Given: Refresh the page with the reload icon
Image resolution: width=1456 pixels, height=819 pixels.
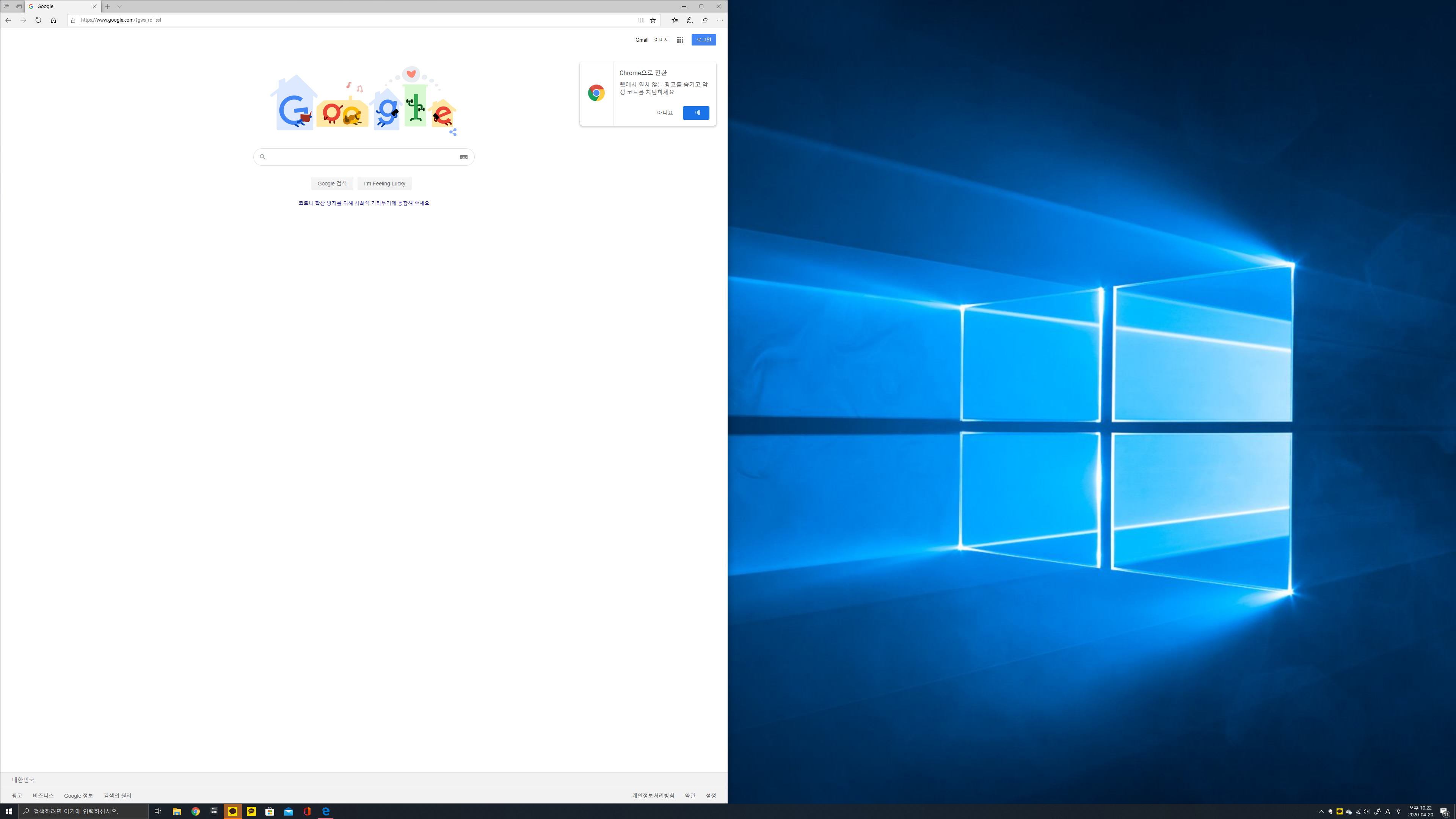Looking at the screenshot, I should point(38,20).
